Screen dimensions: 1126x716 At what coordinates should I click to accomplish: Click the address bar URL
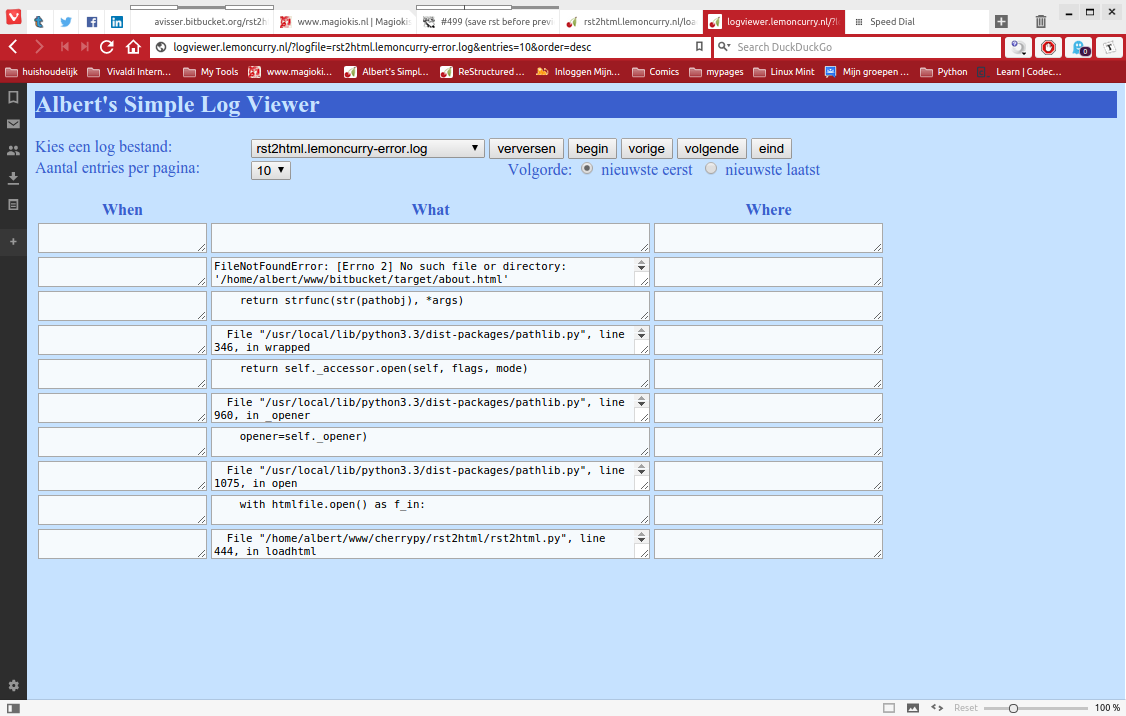(382, 47)
